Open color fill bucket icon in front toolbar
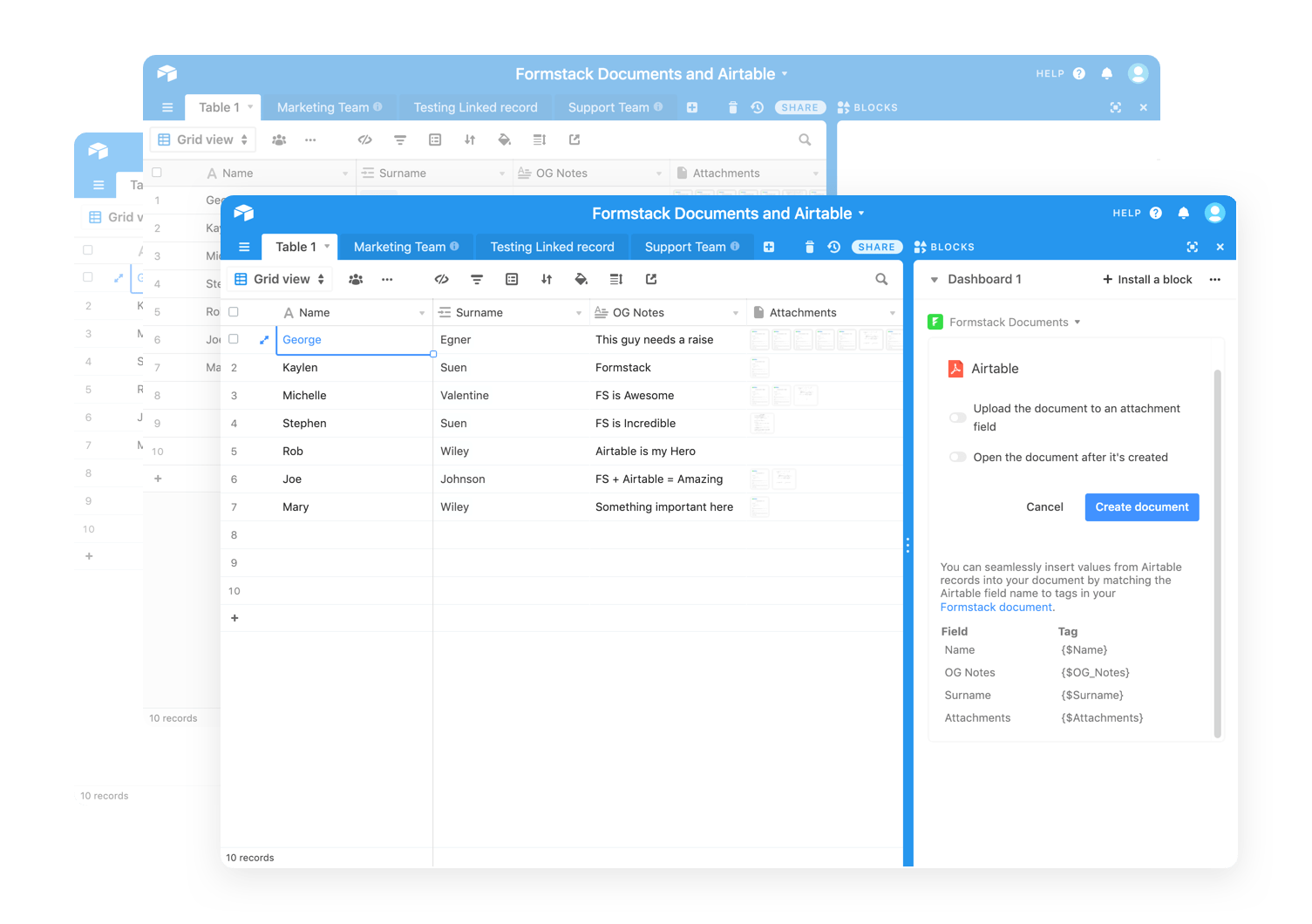 click(581, 279)
